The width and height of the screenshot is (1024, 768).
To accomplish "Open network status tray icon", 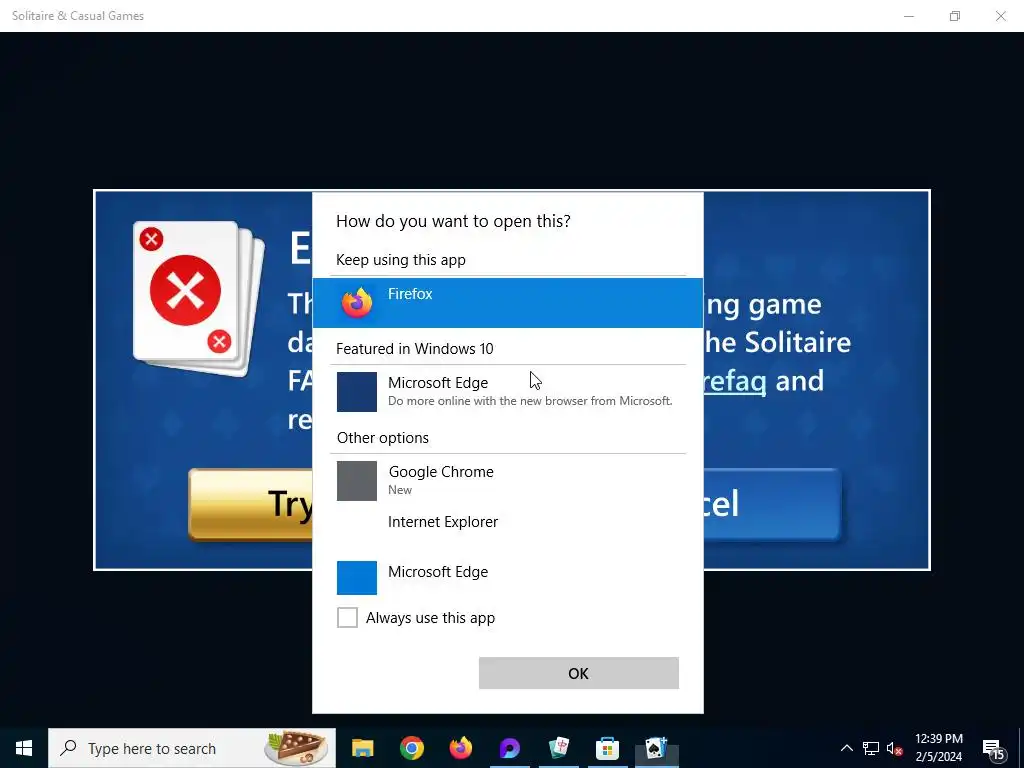I will (871, 748).
